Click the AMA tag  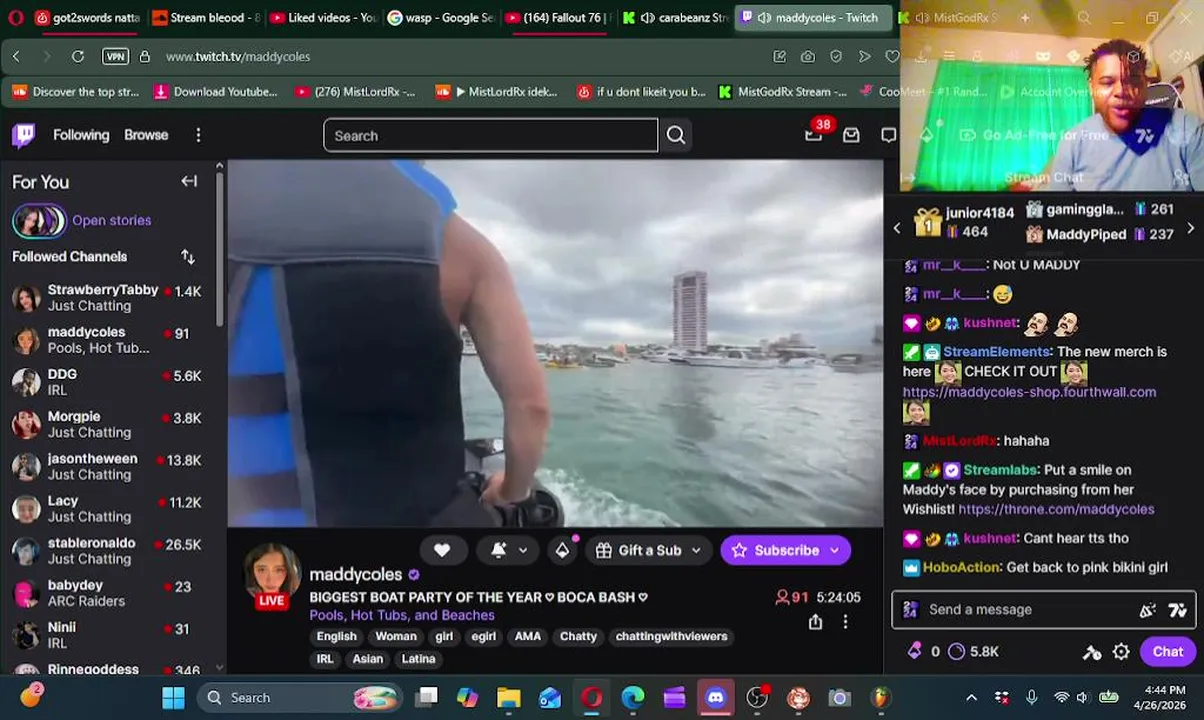coord(527,637)
